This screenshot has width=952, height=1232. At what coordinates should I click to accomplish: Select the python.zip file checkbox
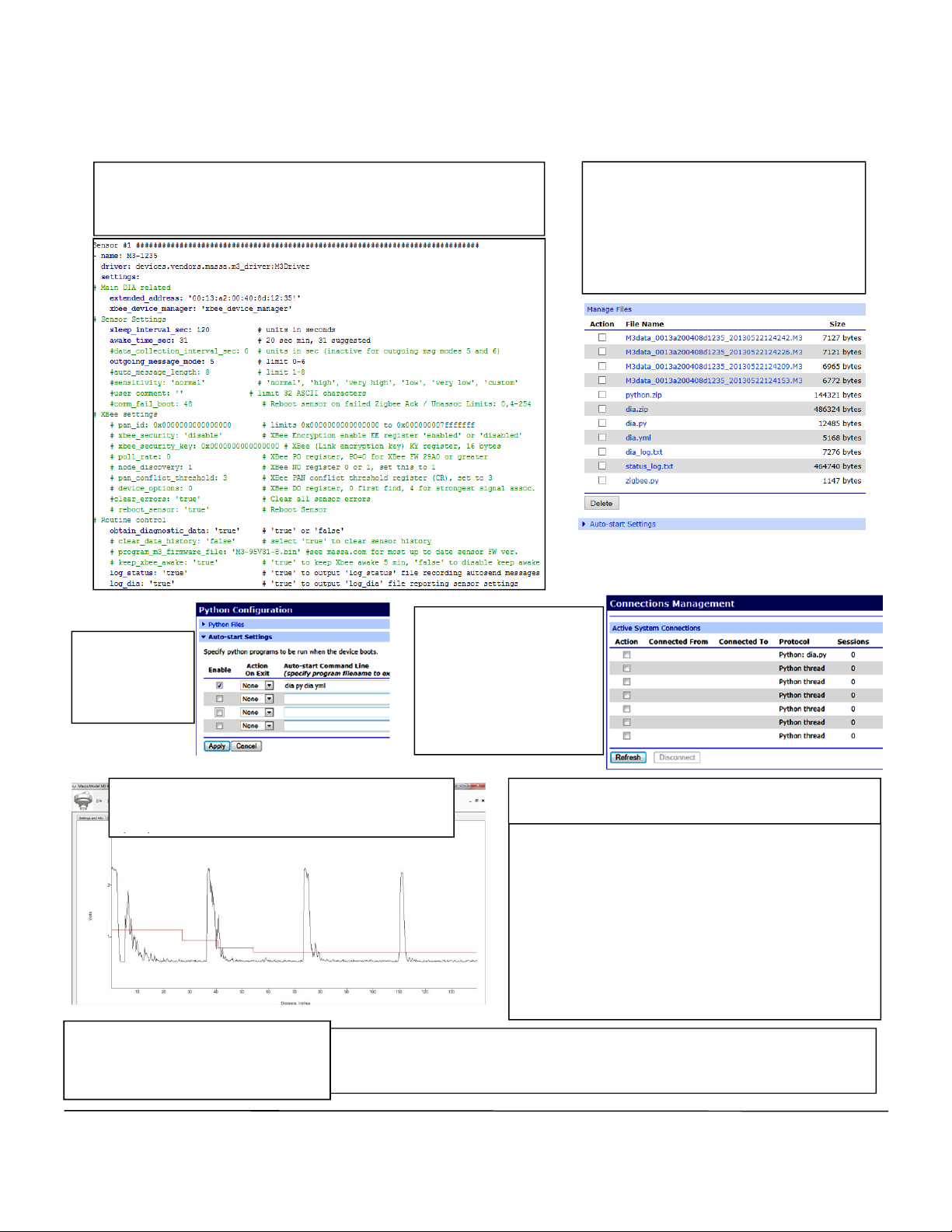tap(602, 395)
